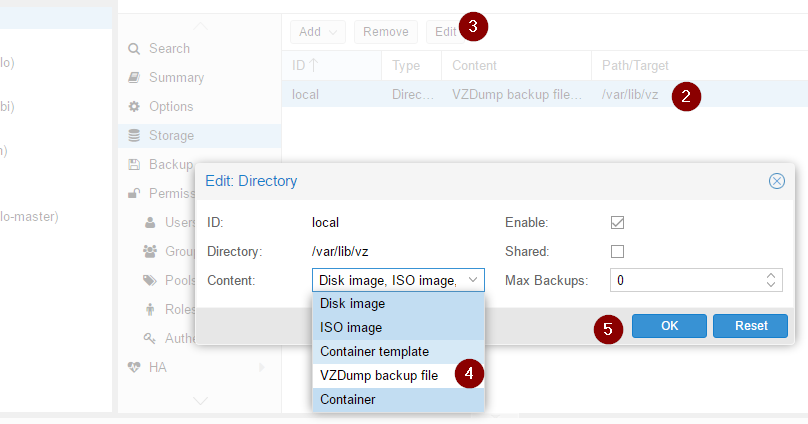Click the Content field text

[388, 280]
